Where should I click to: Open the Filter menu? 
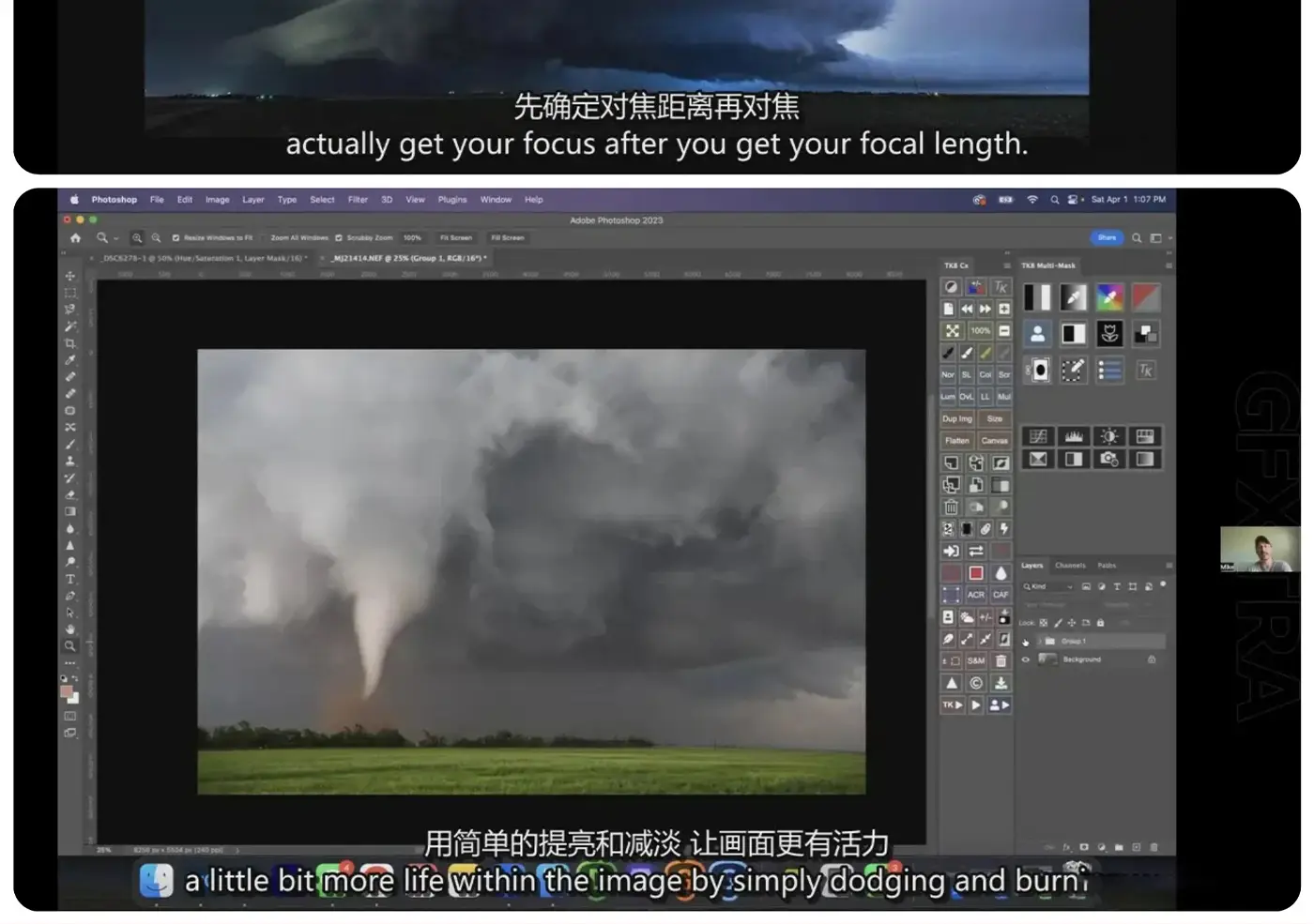(358, 200)
